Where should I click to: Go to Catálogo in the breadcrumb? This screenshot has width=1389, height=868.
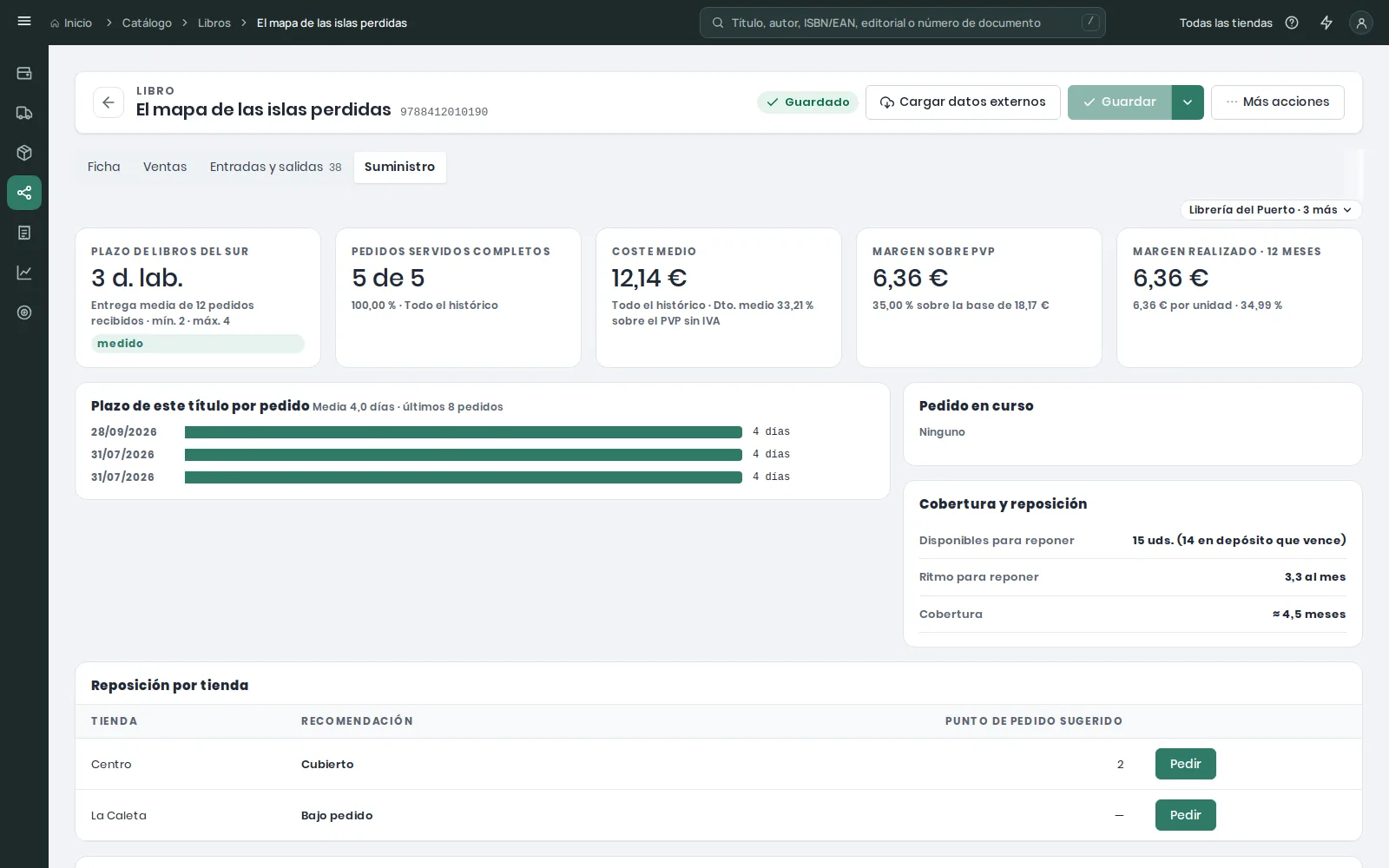click(147, 23)
